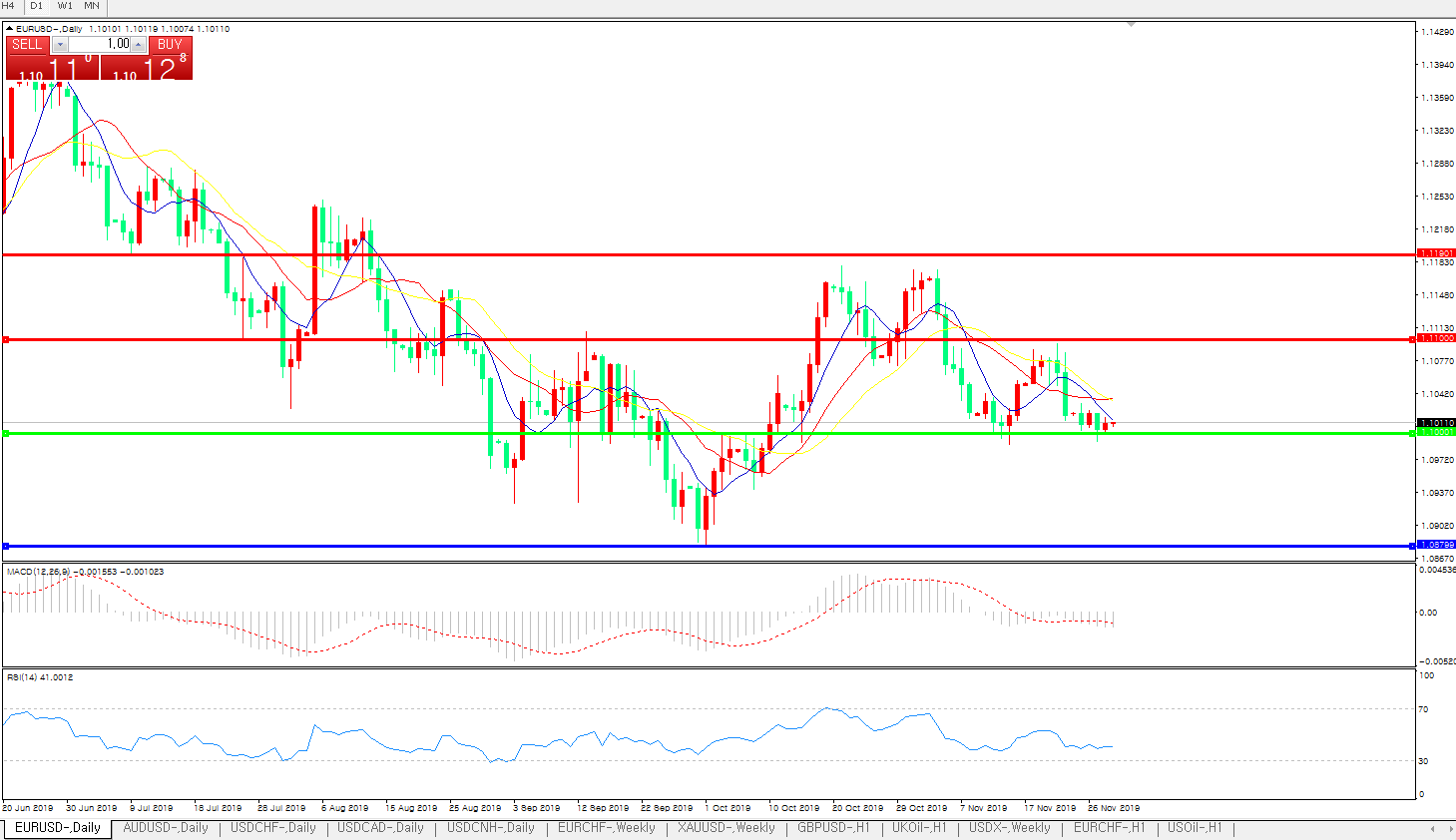Select the D1 timeframe button

point(37,6)
